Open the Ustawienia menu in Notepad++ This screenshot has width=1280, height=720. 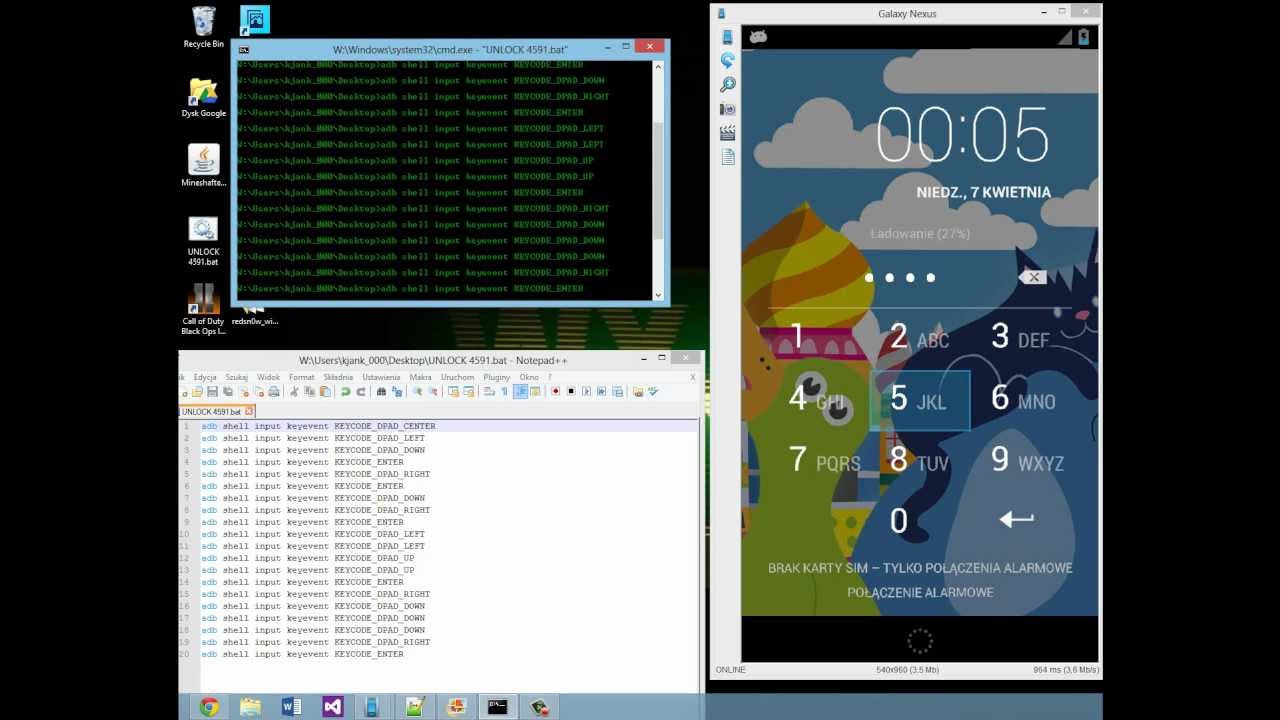pyautogui.click(x=381, y=377)
